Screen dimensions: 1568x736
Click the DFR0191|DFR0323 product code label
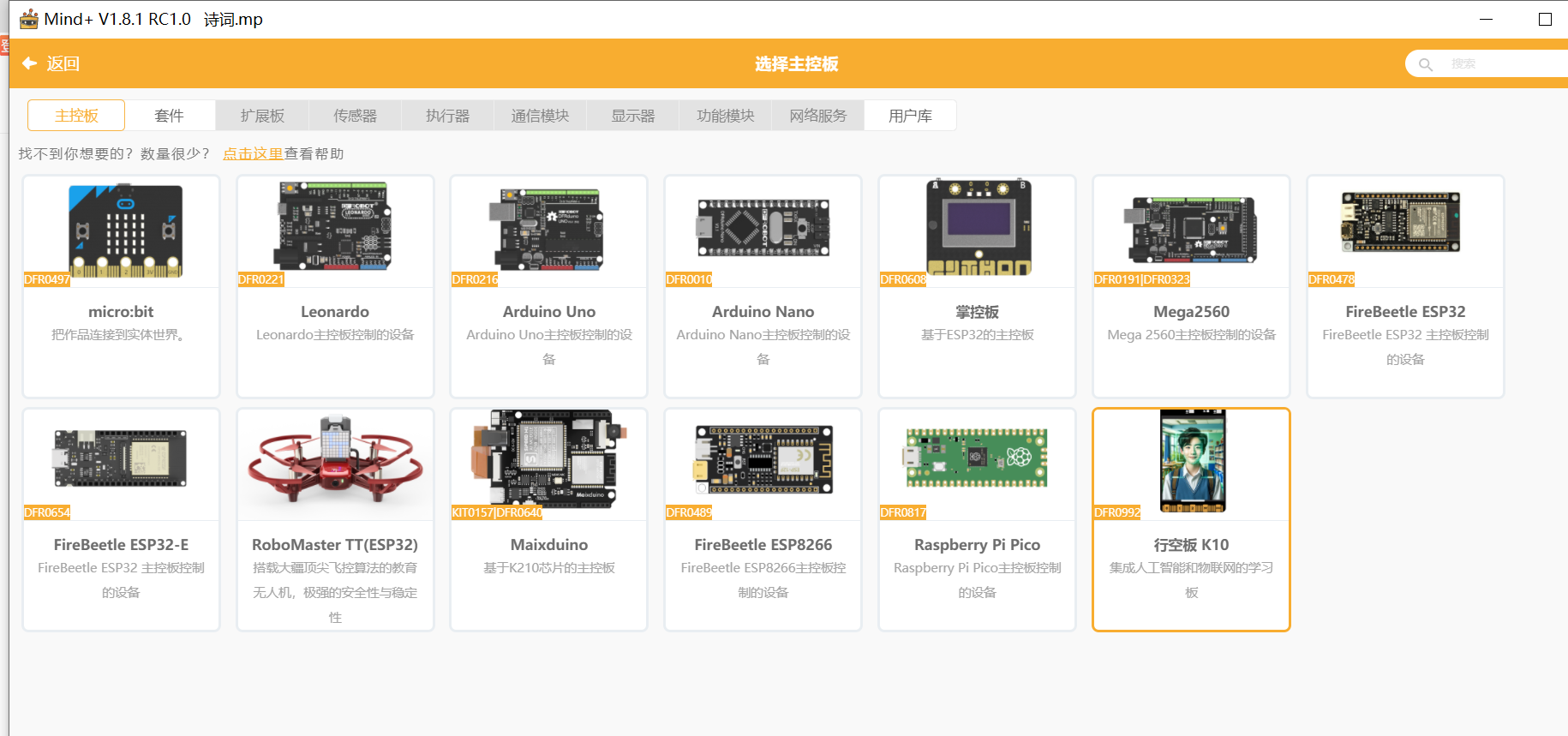click(1142, 279)
